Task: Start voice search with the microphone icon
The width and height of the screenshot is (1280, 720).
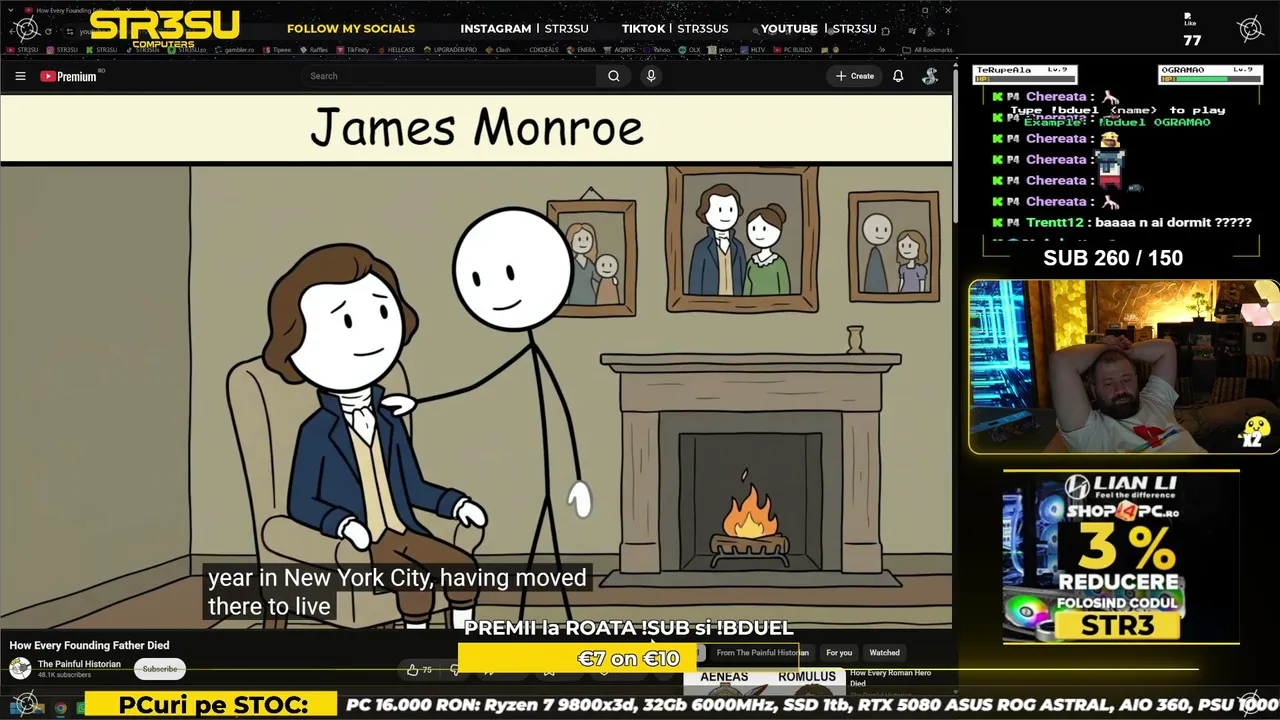Action: 651,76
